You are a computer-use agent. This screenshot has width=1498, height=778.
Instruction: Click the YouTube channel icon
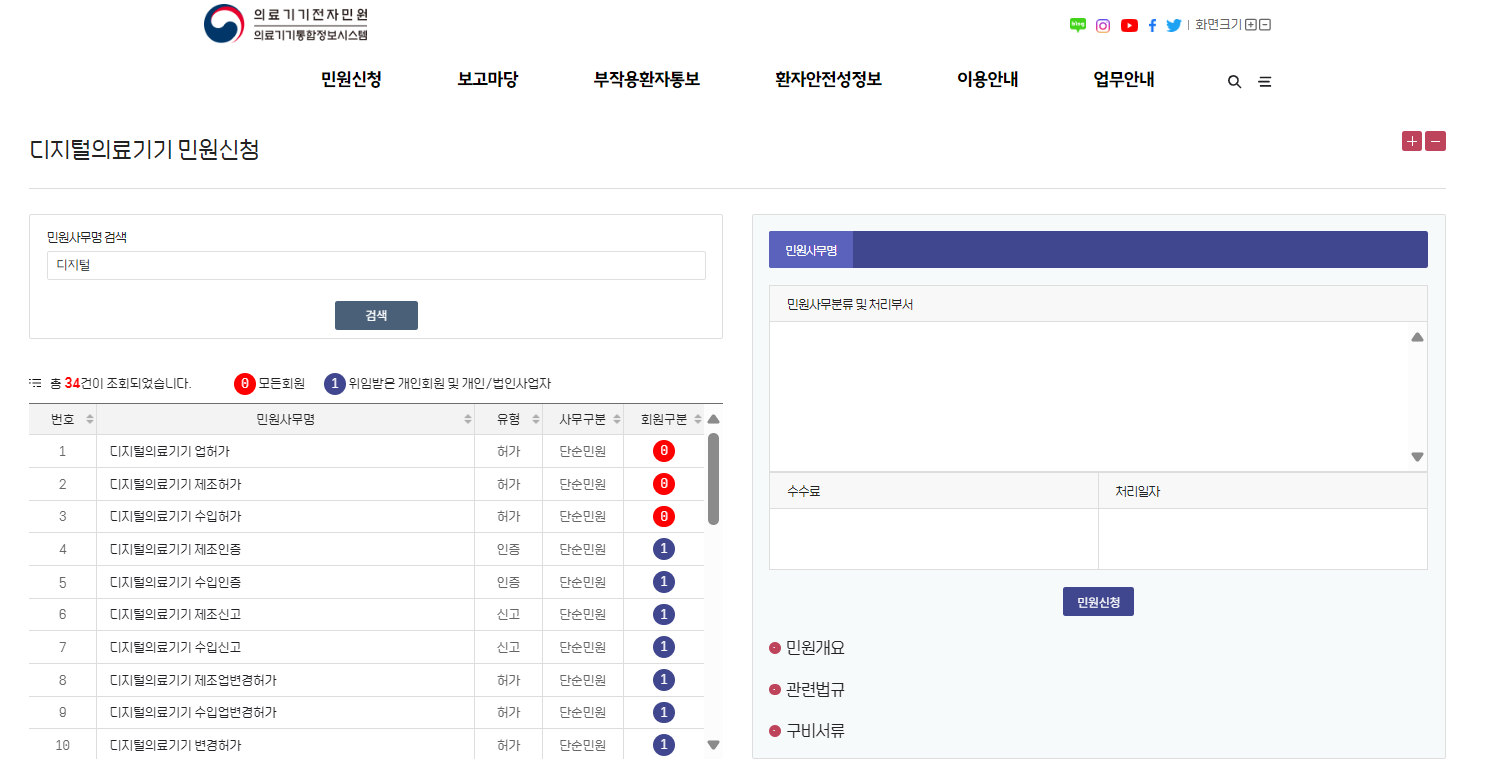[x=1129, y=24]
